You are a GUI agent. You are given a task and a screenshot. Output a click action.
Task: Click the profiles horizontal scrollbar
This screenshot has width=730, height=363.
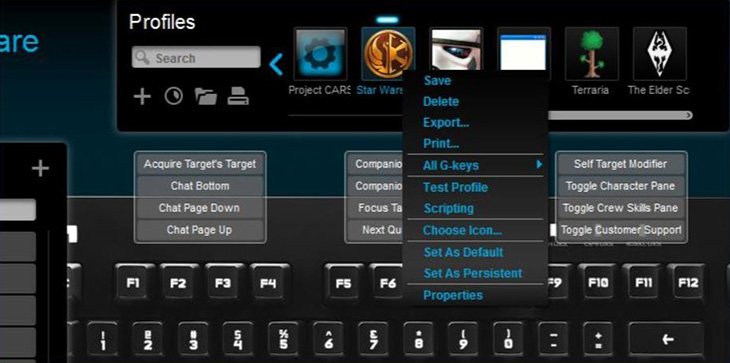click(620, 115)
